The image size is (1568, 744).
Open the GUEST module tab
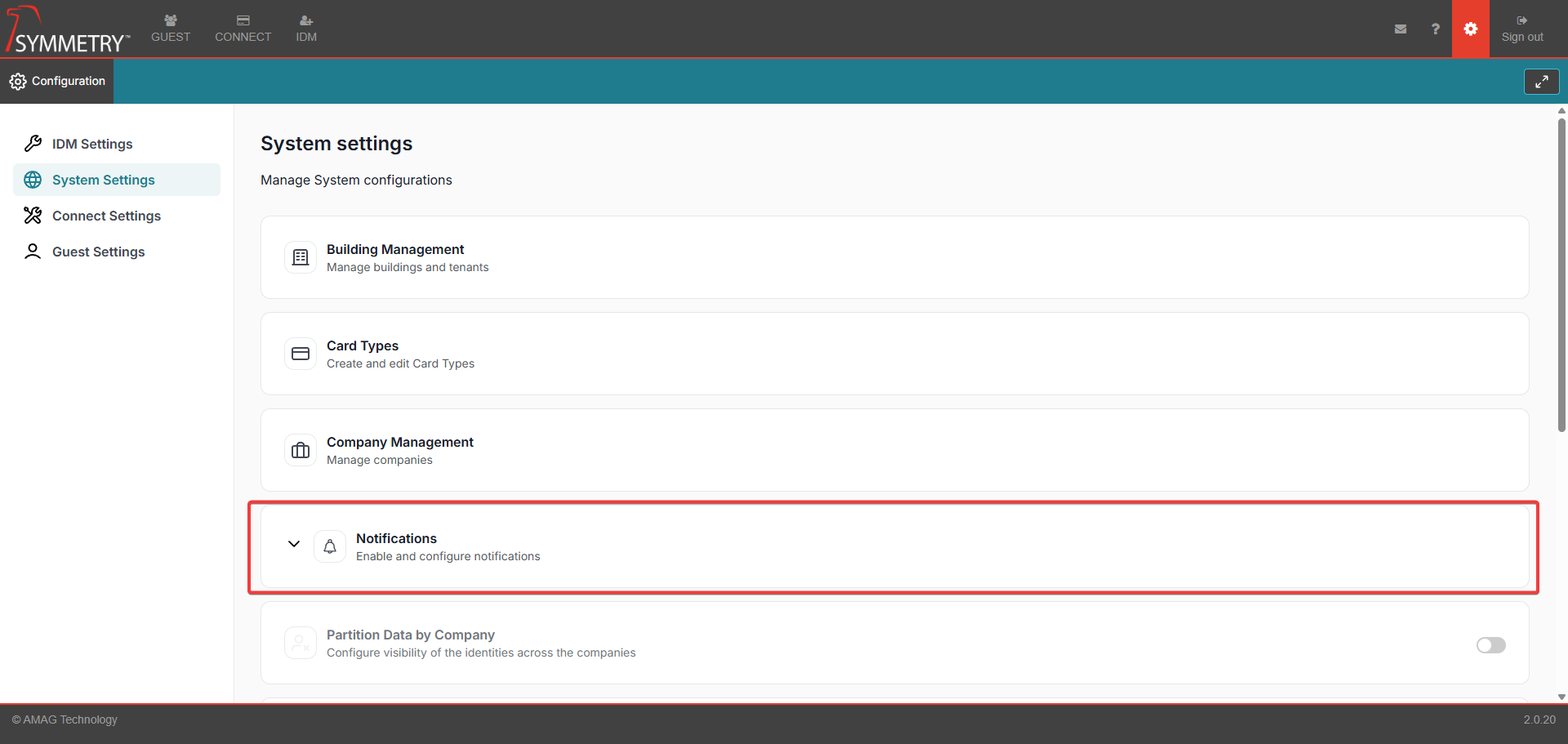pos(171,29)
